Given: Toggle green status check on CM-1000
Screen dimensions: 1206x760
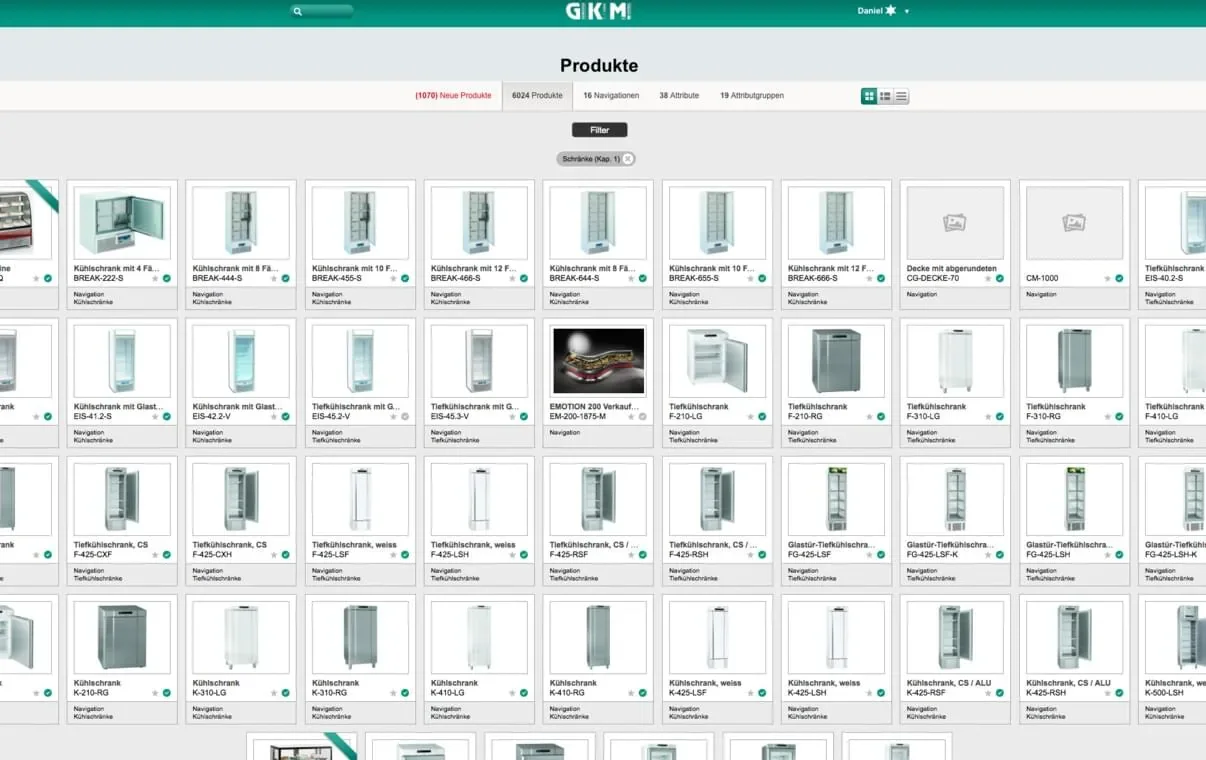Looking at the screenshot, I should [x=1119, y=278].
